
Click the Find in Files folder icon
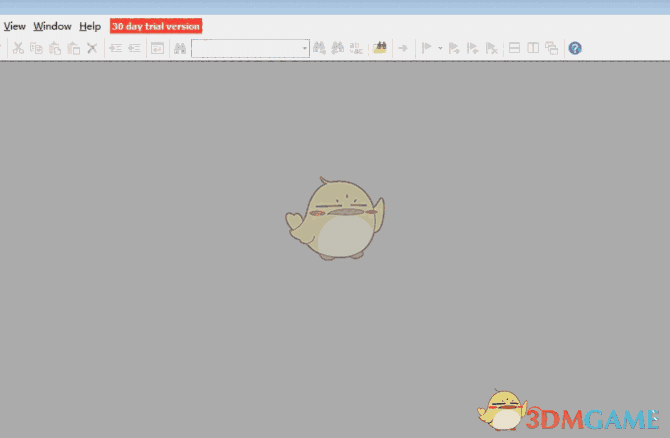point(380,48)
